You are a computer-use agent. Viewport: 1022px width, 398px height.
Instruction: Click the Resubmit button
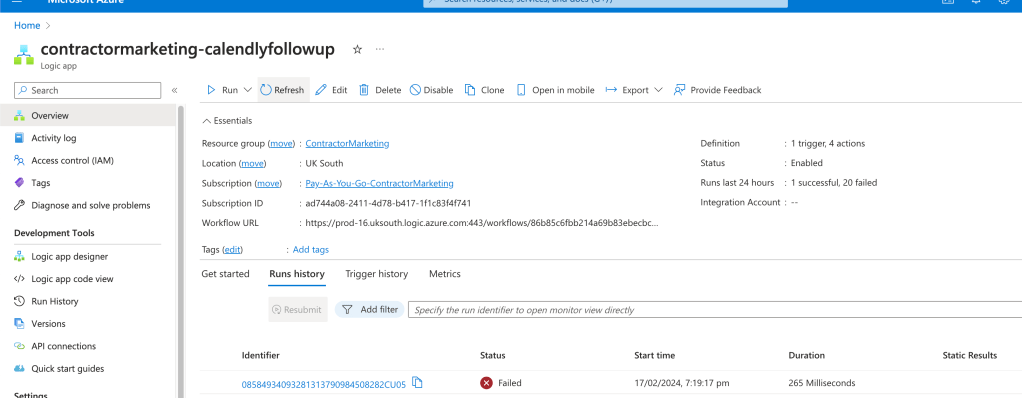coord(298,310)
